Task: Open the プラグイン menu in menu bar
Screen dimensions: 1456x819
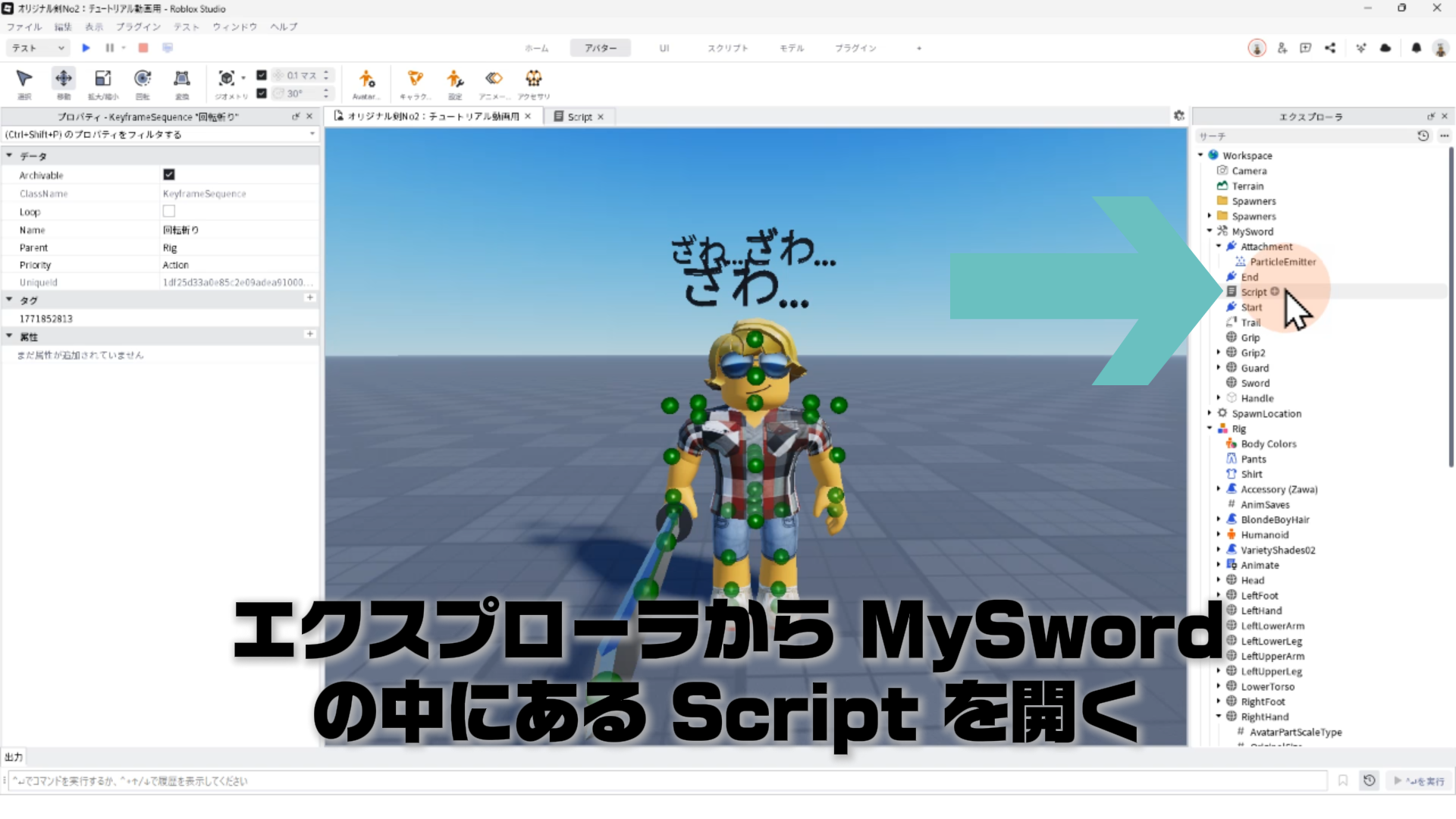Action: click(137, 27)
